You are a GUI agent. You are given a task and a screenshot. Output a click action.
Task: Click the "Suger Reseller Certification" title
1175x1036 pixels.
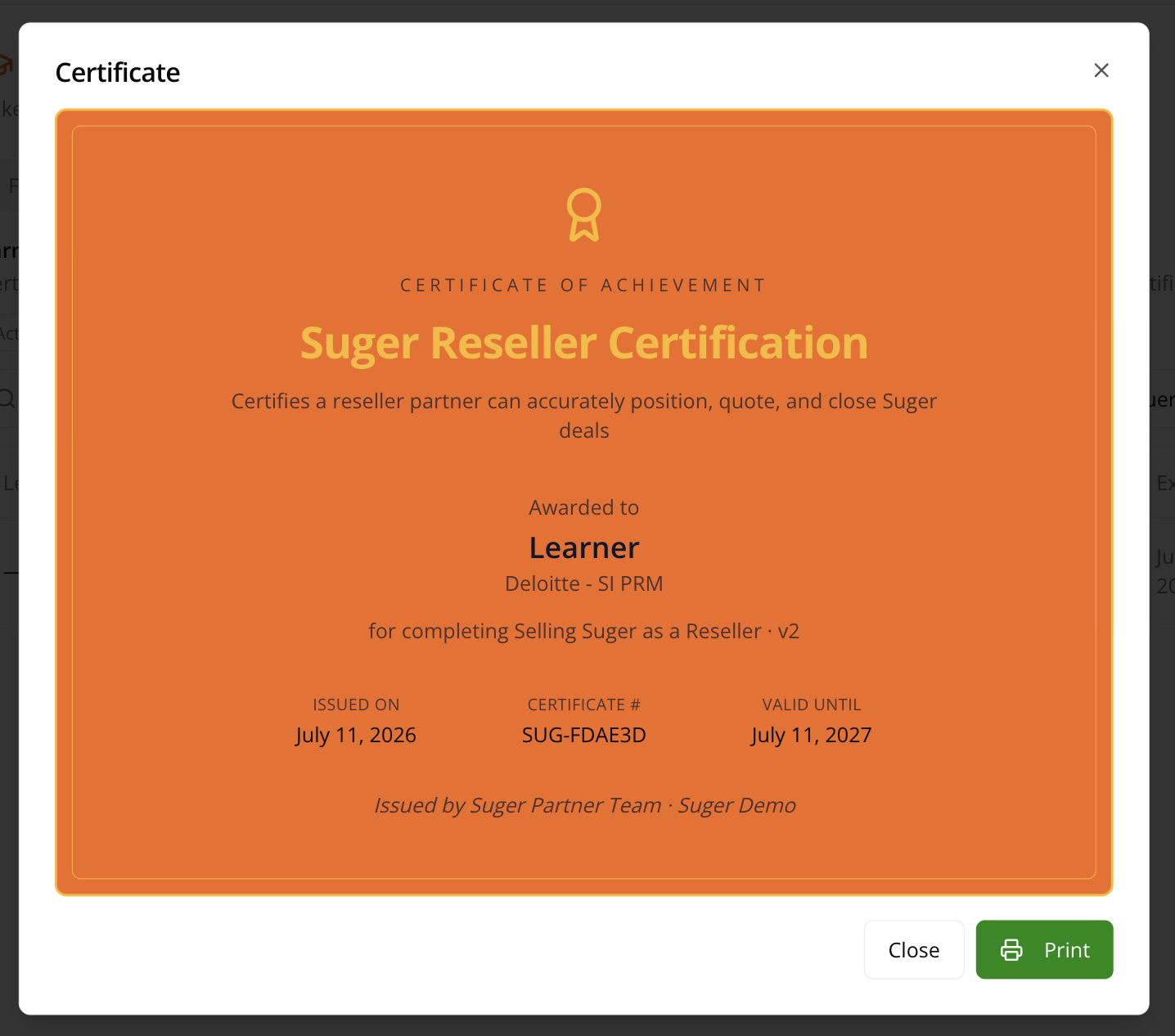(584, 342)
